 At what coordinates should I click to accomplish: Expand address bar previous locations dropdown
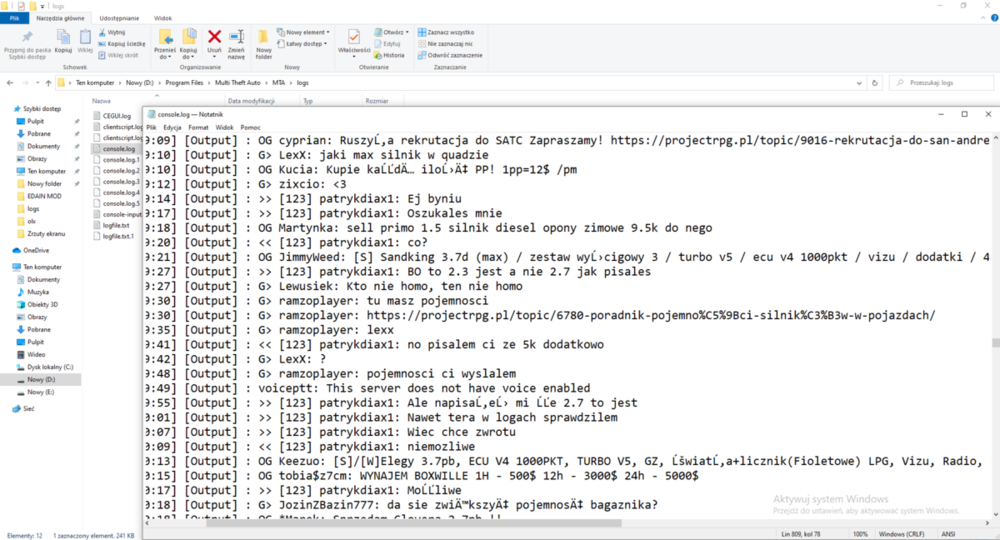(x=859, y=83)
